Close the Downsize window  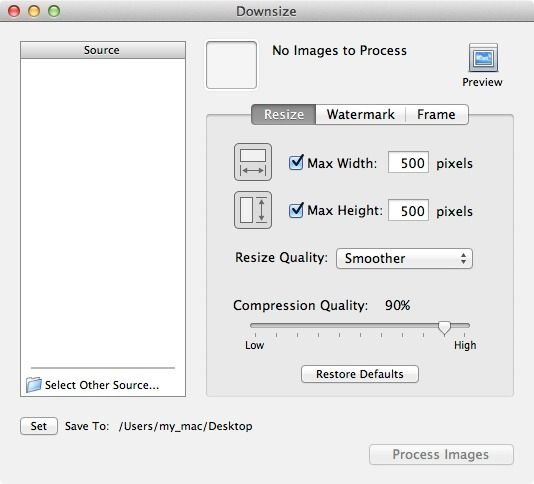[14, 11]
